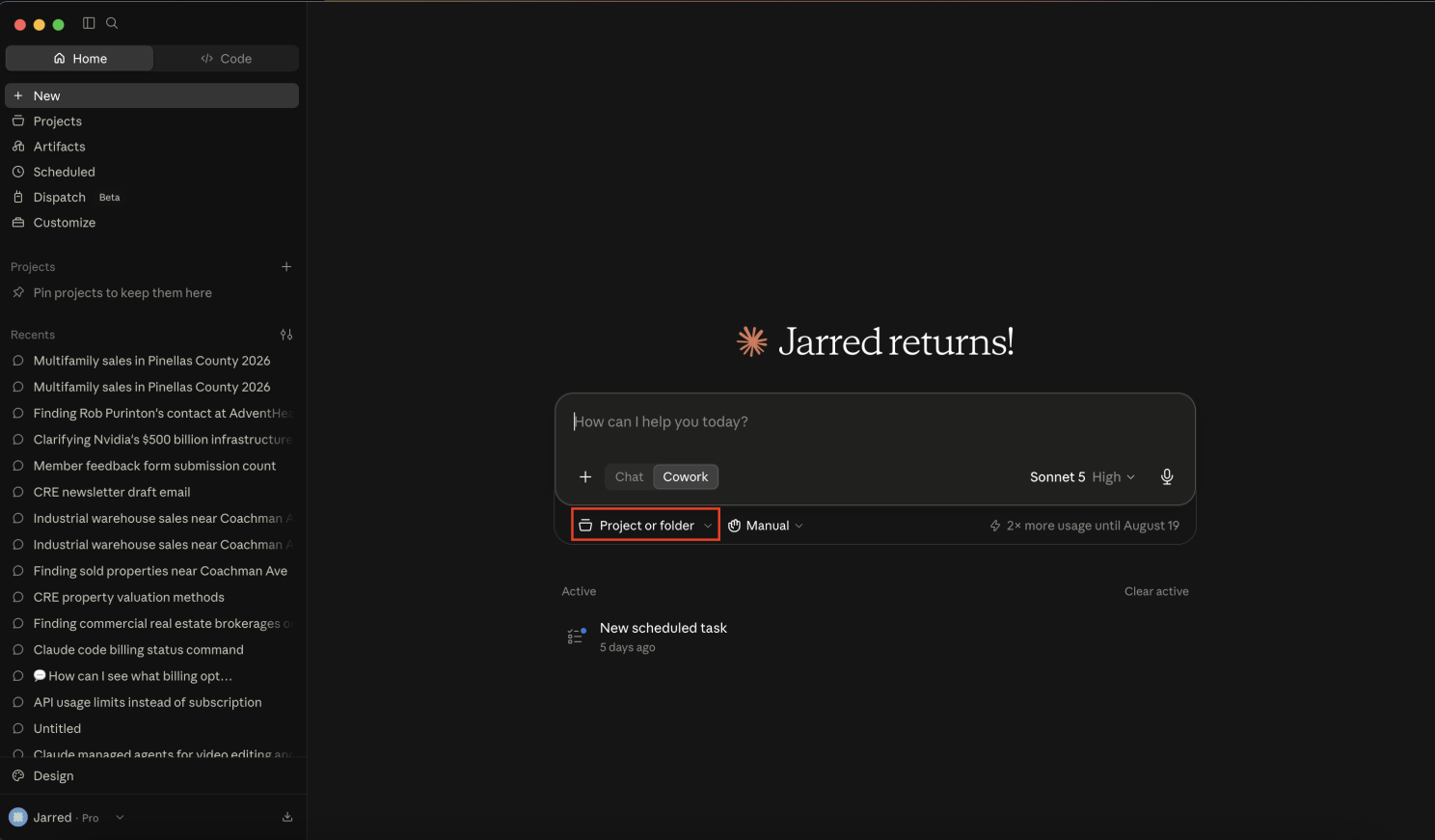
Task: Open the Artifacts sidebar item
Action: (x=152, y=147)
